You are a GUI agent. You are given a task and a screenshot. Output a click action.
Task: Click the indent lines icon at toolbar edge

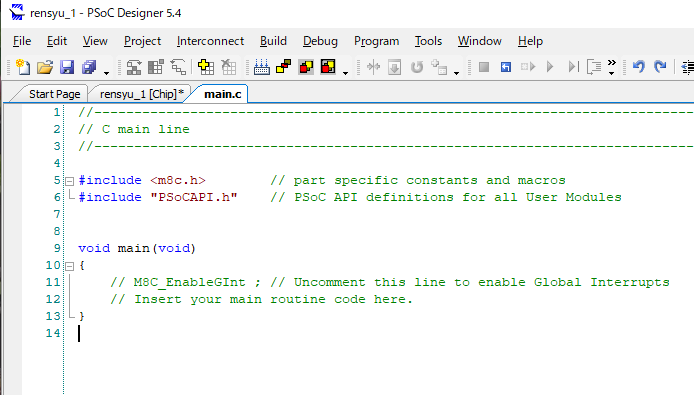pos(687,67)
